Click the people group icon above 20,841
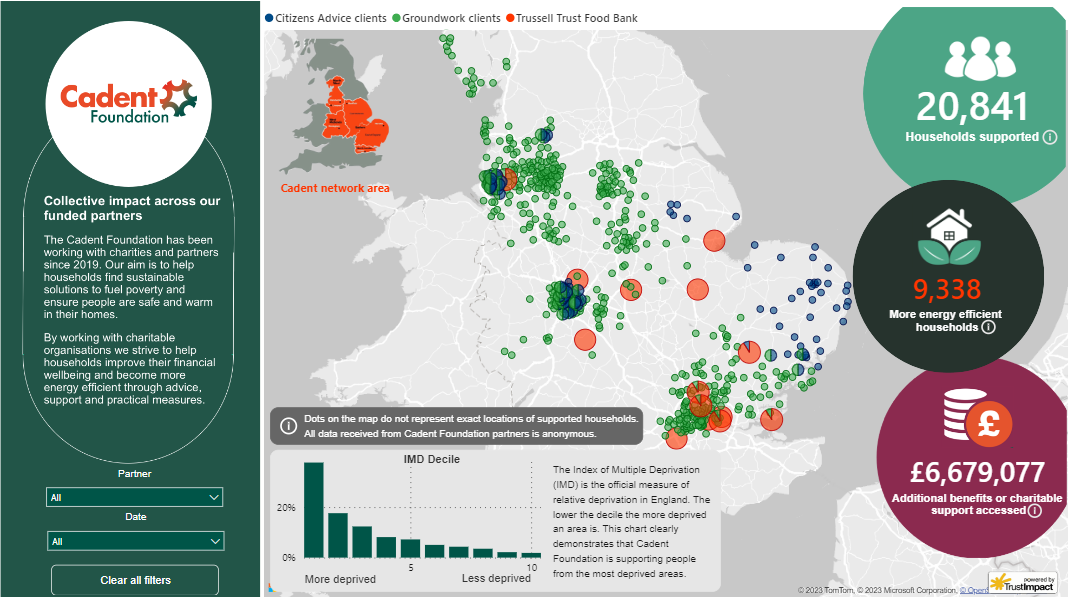The width and height of the screenshot is (1068, 597). [972, 60]
